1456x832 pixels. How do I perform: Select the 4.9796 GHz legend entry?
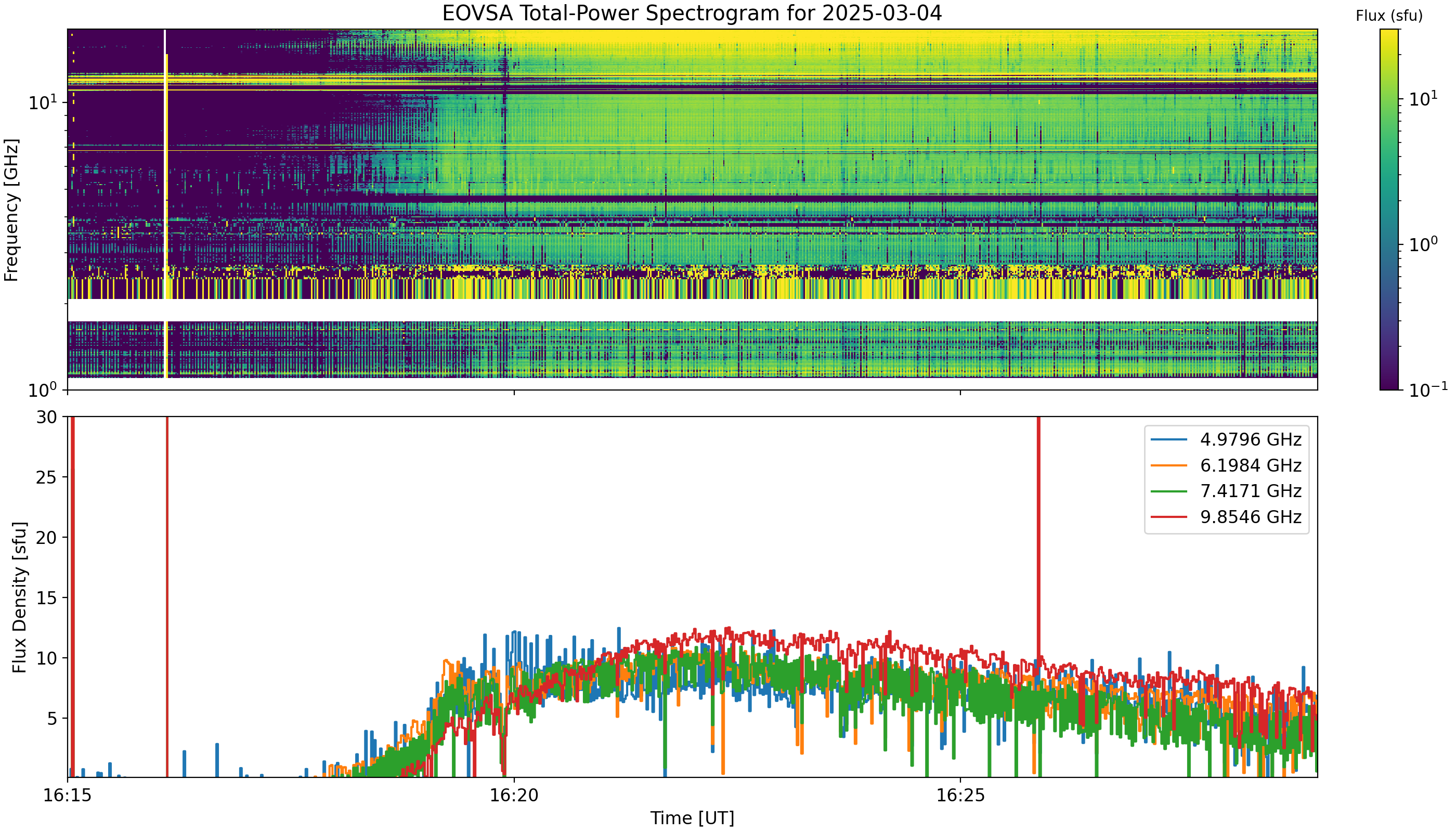1227,439
